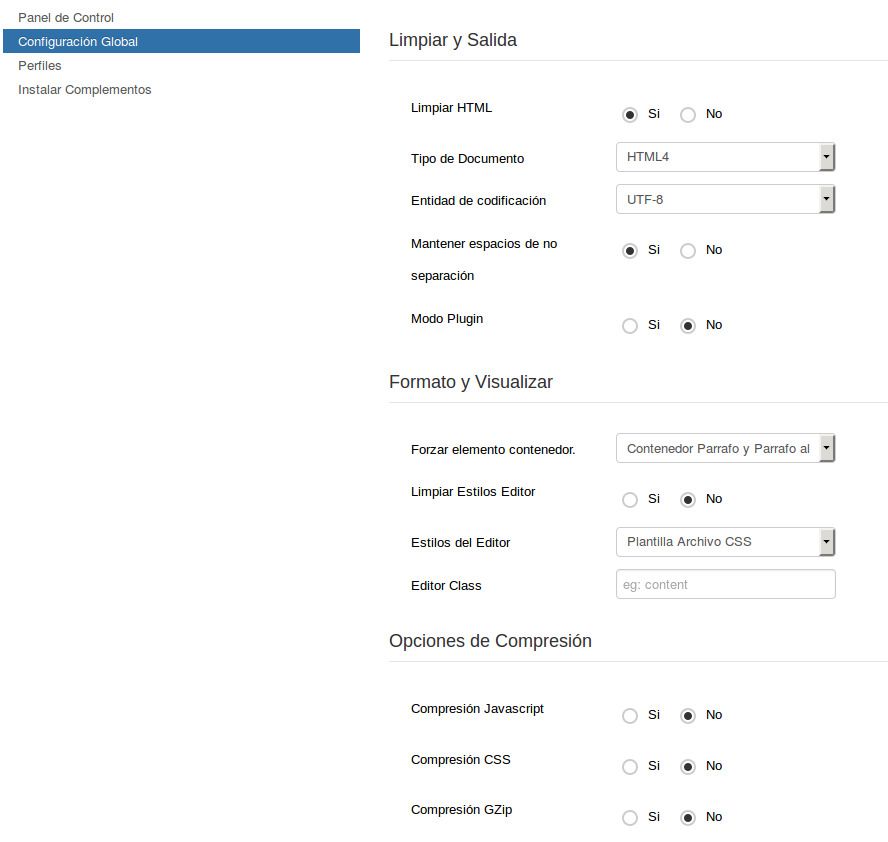The width and height of the screenshot is (888, 842).
Task: Select No for Modo Plugin
Action: 688,326
